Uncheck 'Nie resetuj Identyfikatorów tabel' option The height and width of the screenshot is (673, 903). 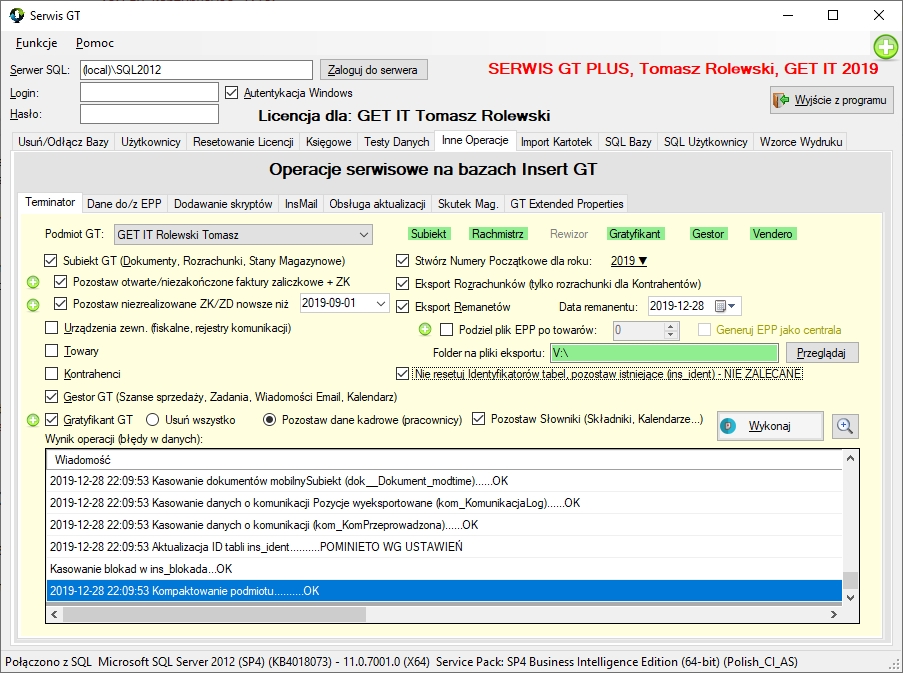click(x=403, y=374)
